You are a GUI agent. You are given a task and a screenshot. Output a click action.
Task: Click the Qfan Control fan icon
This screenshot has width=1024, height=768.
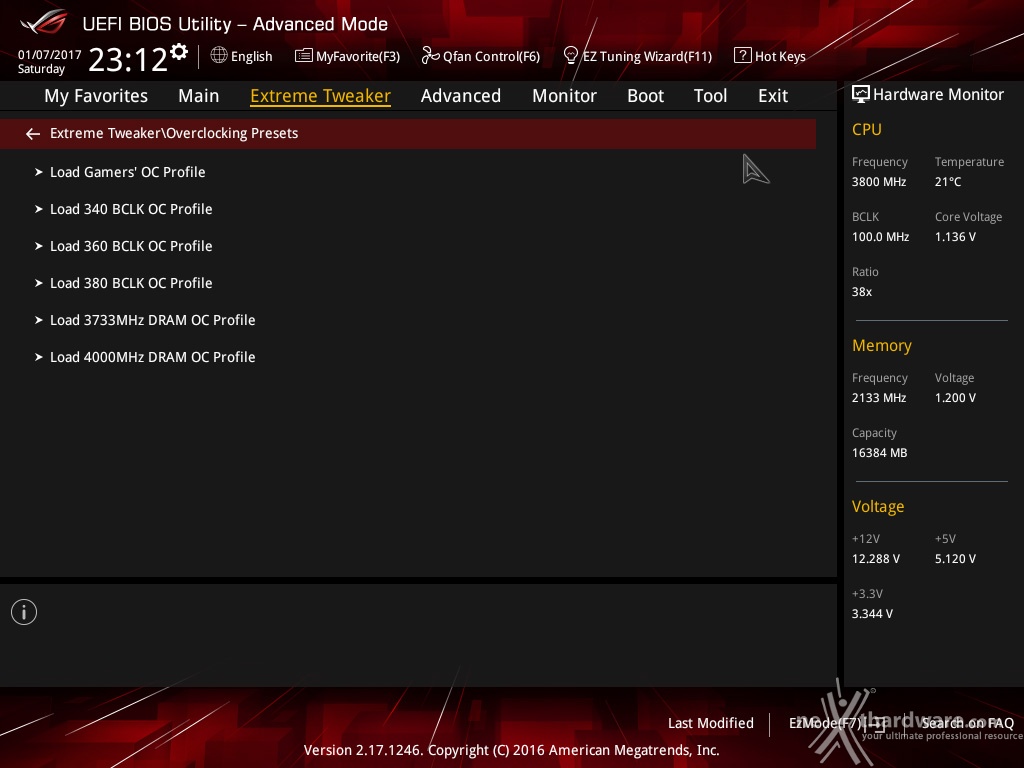point(430,56)
